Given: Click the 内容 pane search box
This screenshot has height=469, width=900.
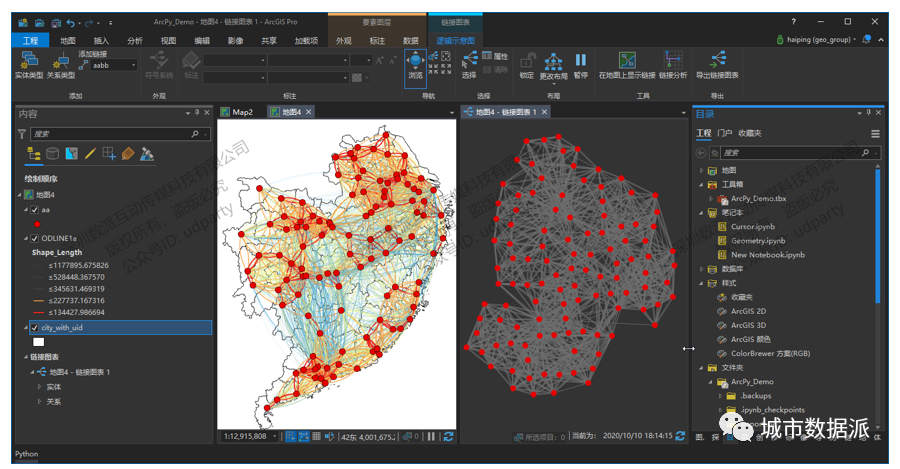Looking at the screenshot, I should [120, 134].
